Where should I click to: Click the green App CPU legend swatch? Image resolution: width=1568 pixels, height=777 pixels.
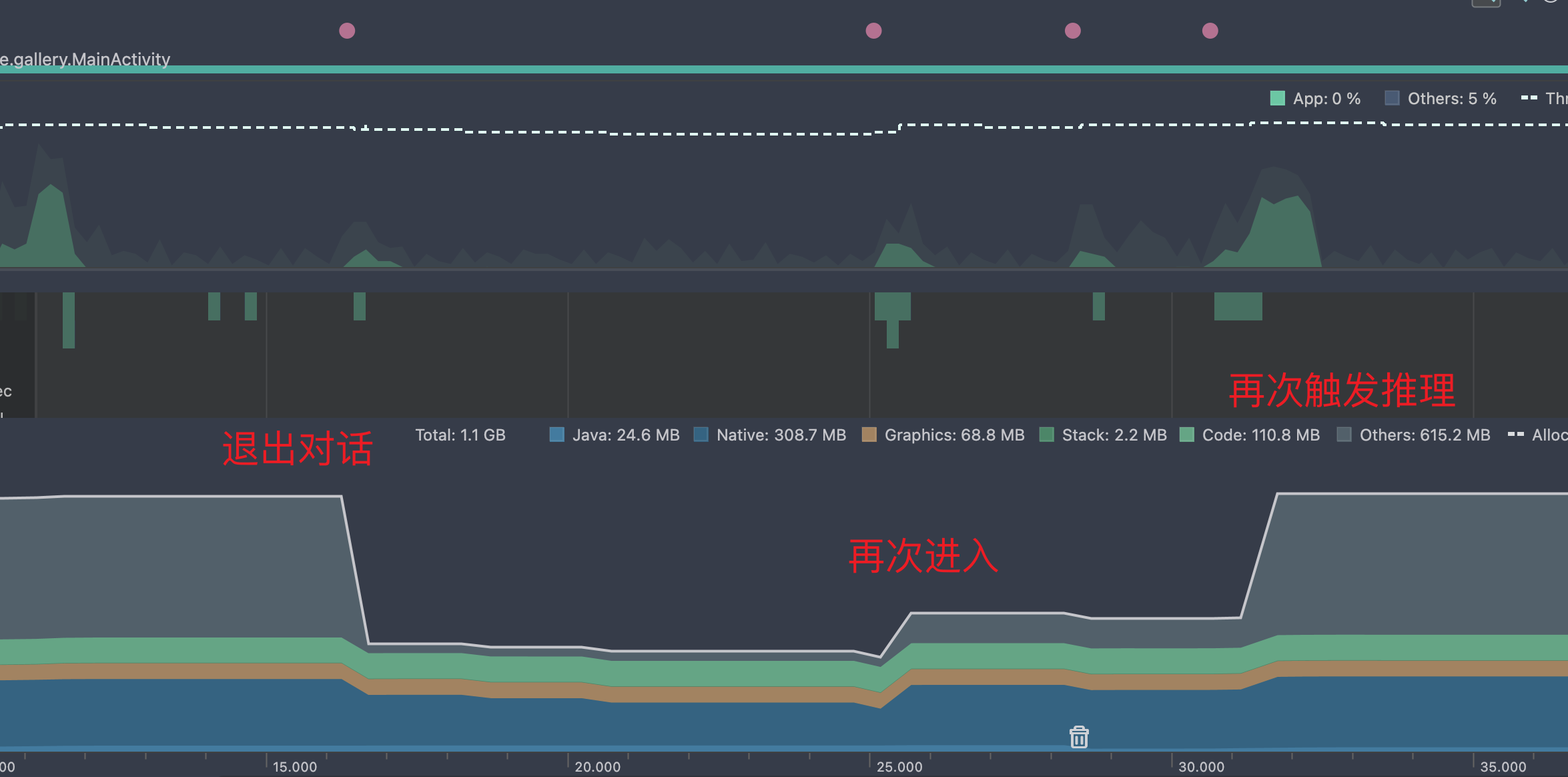[1277, 99]
